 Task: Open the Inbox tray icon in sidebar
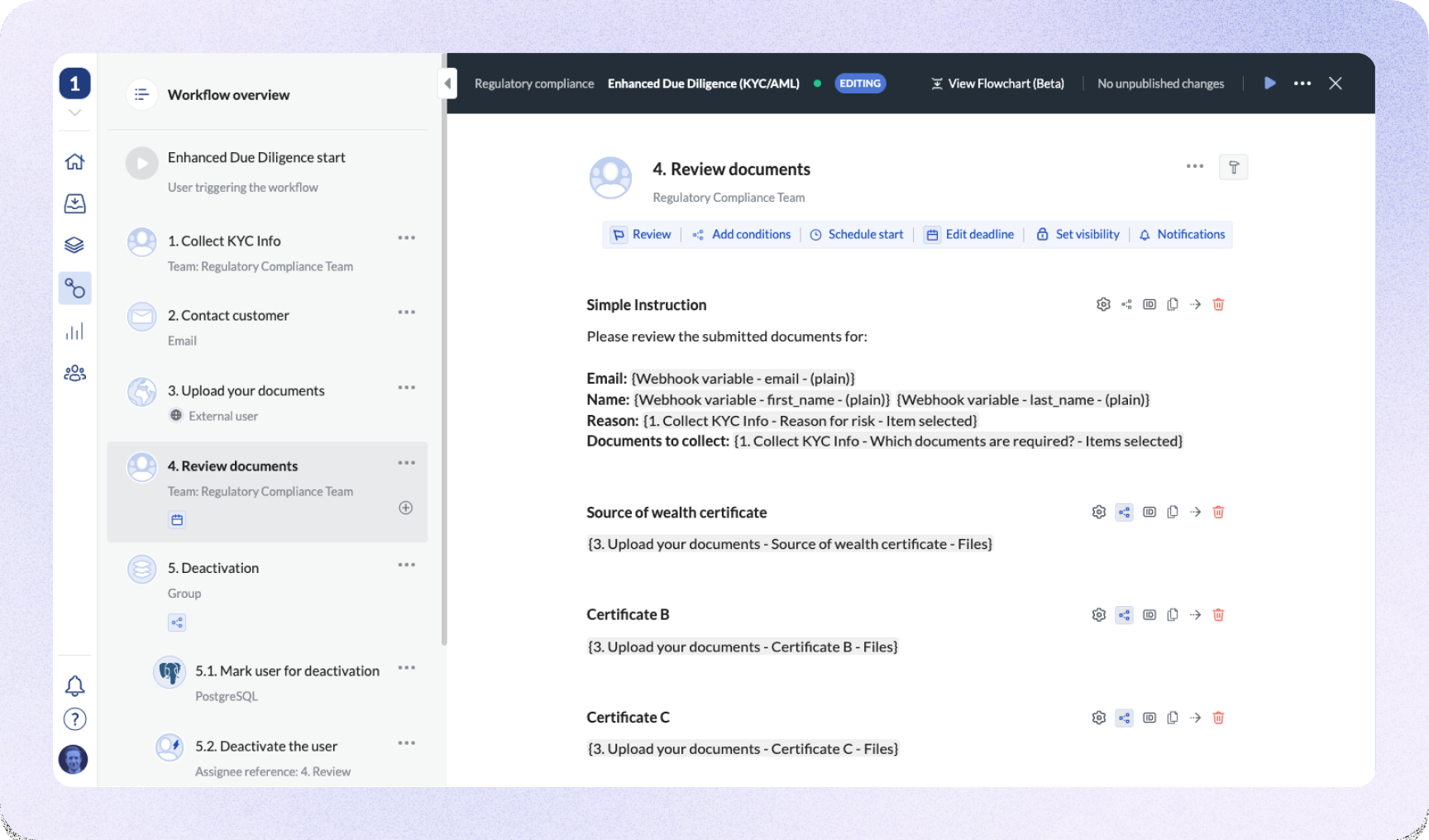coord(74,203)
